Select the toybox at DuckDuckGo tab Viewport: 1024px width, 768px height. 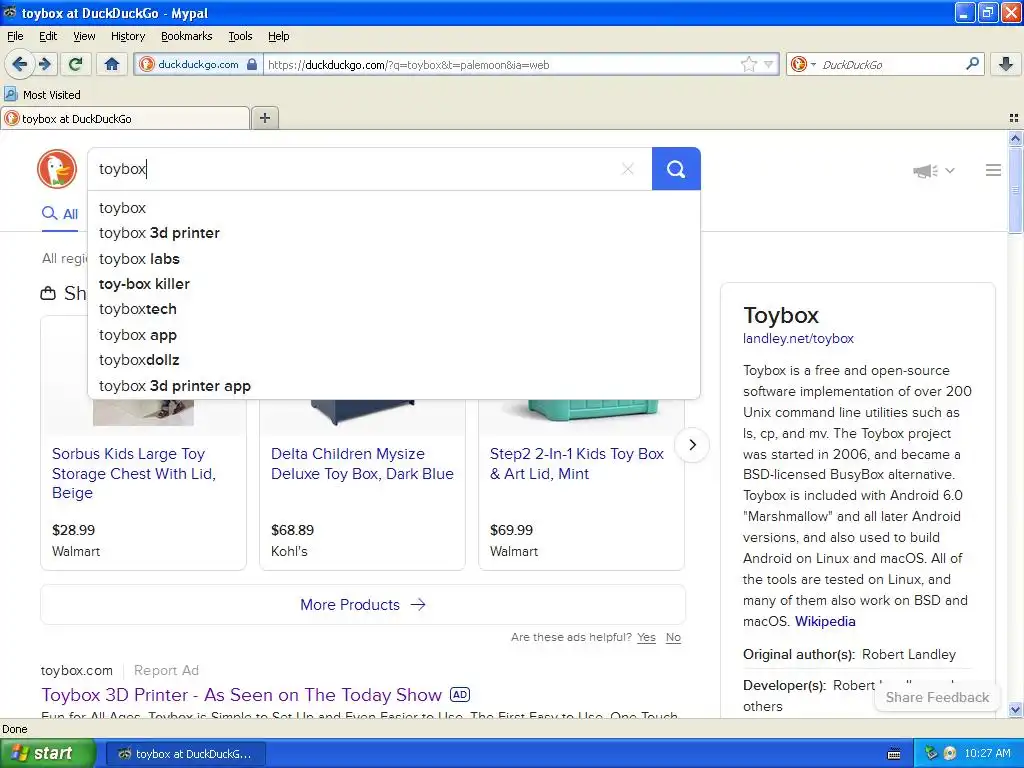point(125,119)
